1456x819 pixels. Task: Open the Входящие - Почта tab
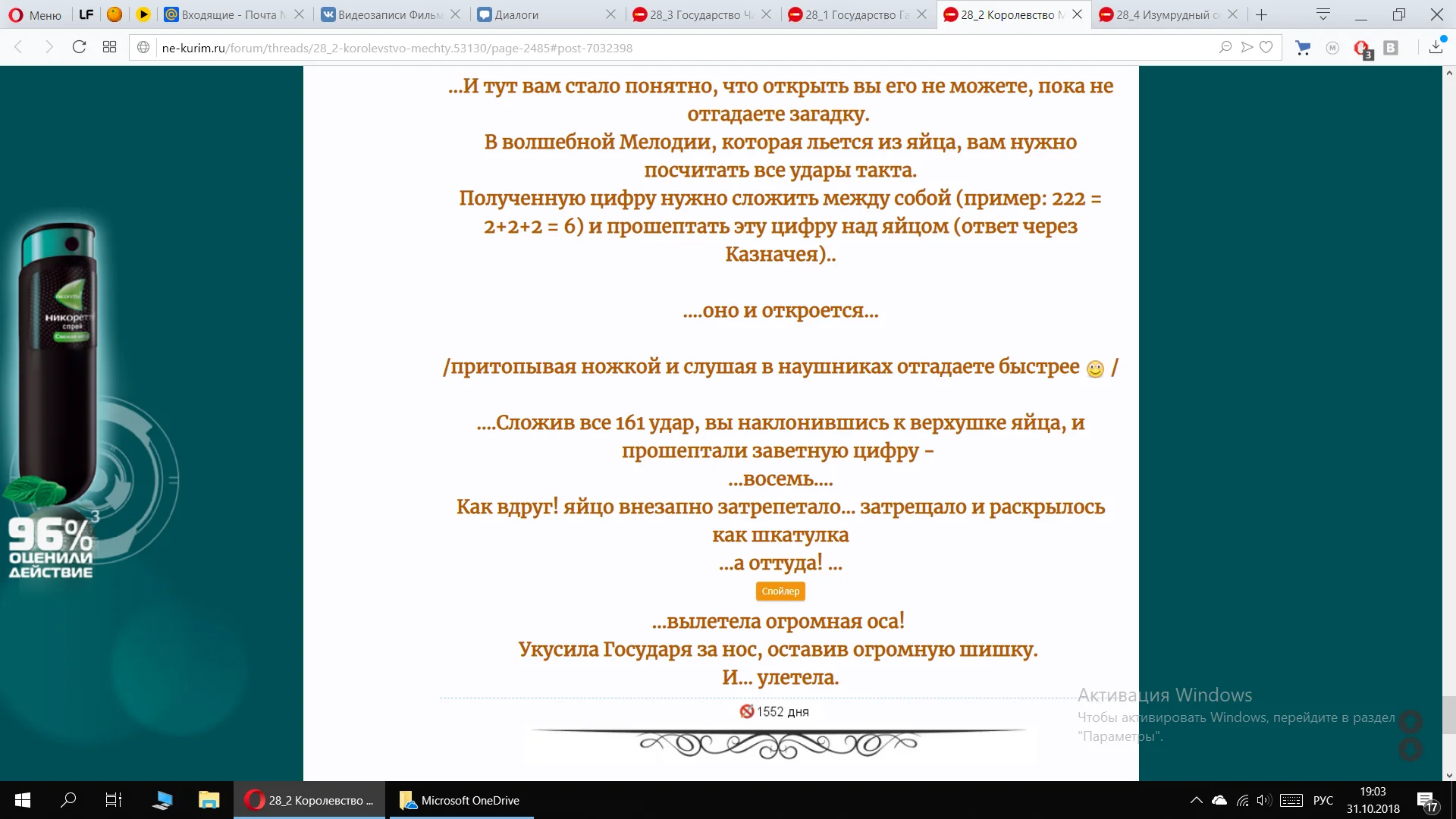click(226, 14)
